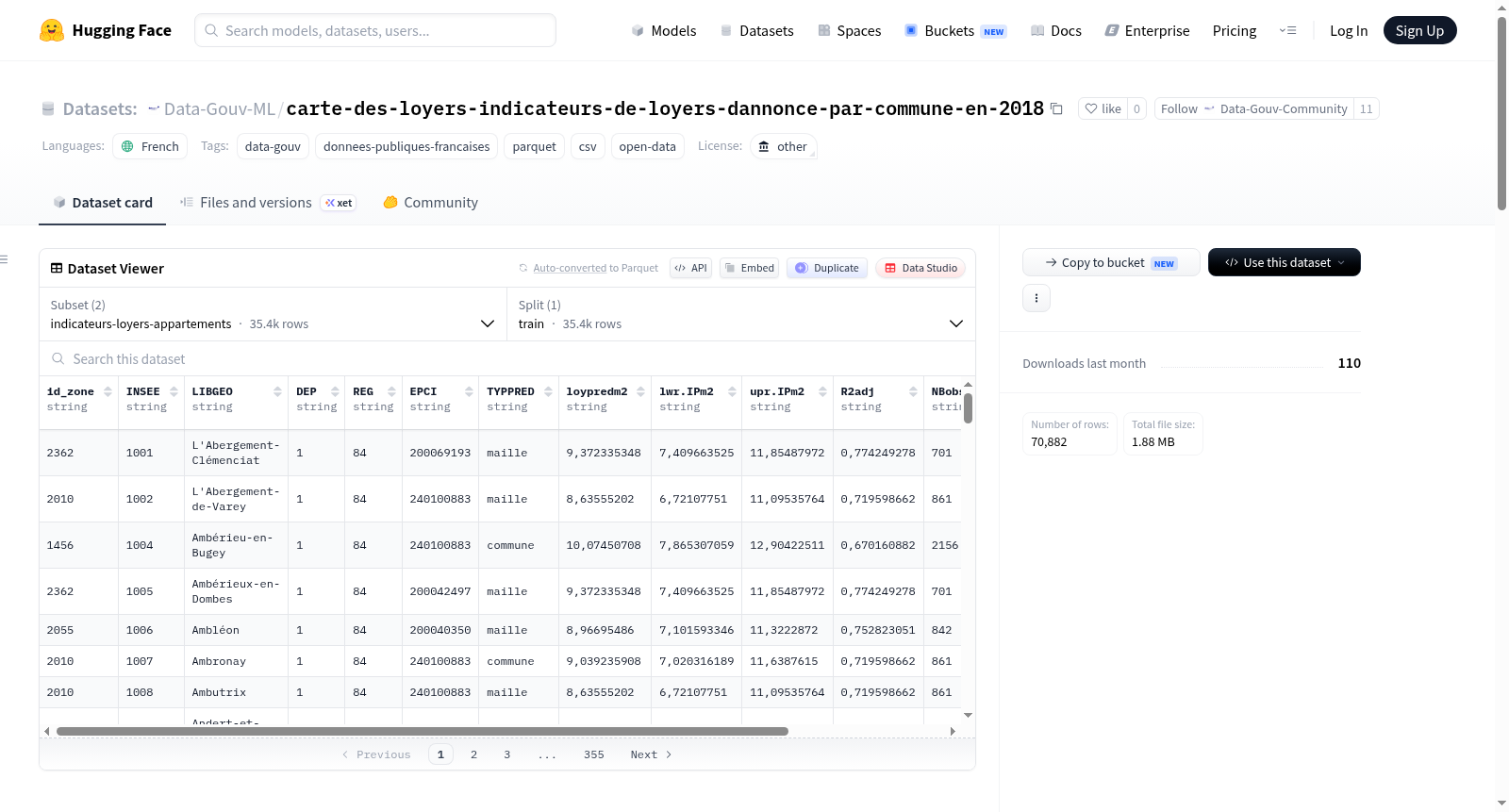
Task: Sort the REG column
Action: pyautogui.click(x=391, y=391)
